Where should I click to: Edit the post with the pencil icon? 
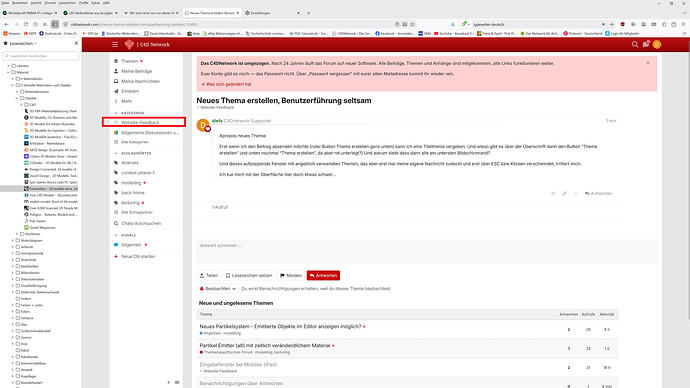click(564, 194)
